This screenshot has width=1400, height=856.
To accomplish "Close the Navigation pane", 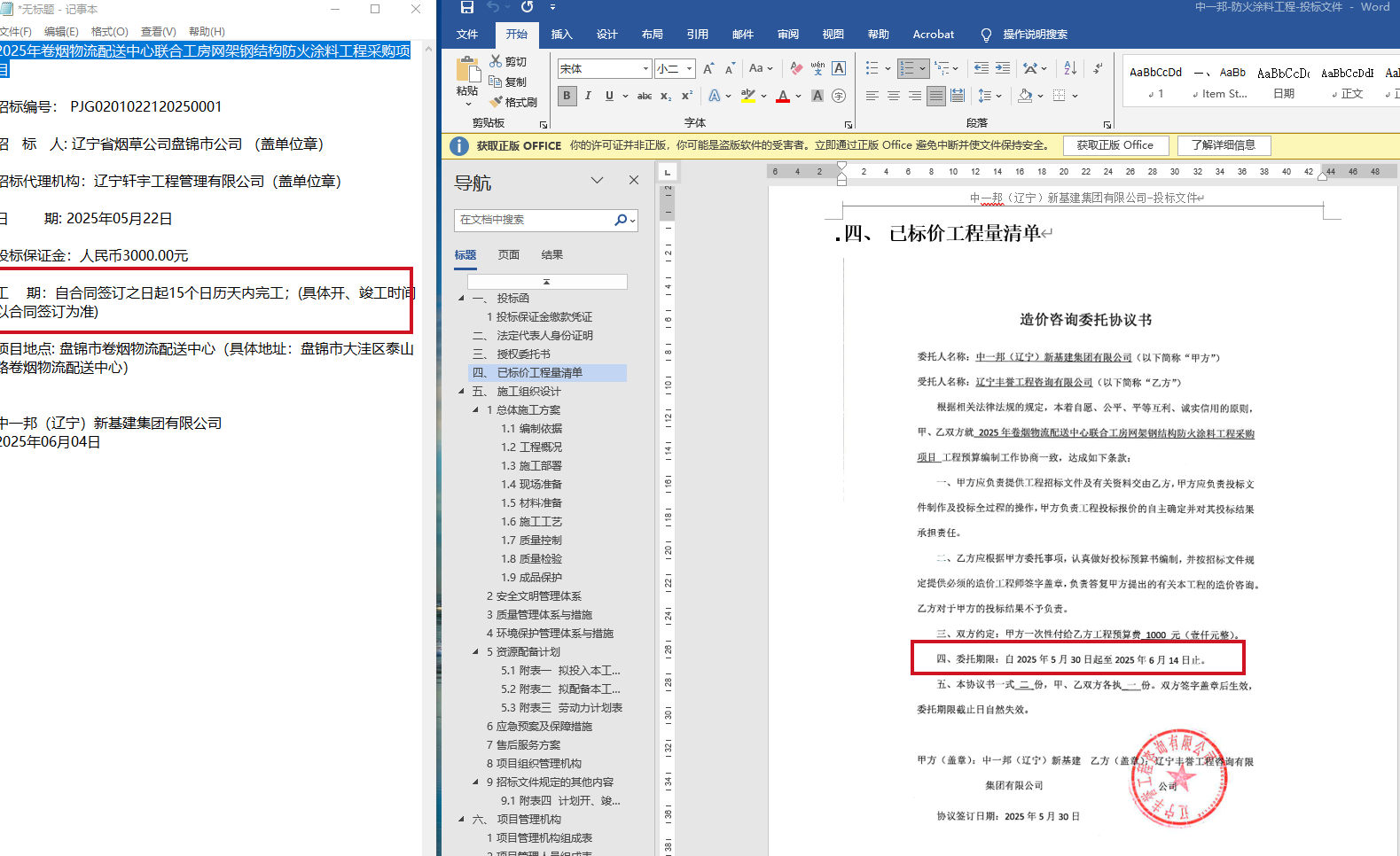I will click(x=634, y=180).
